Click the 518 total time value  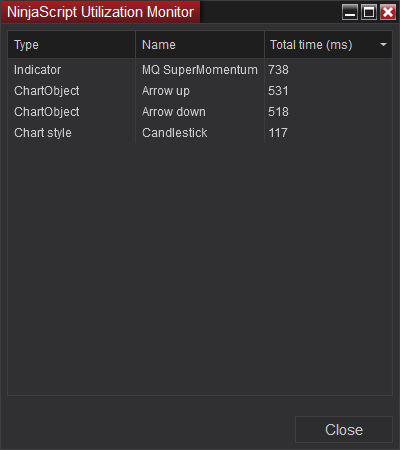coord(278,112)
